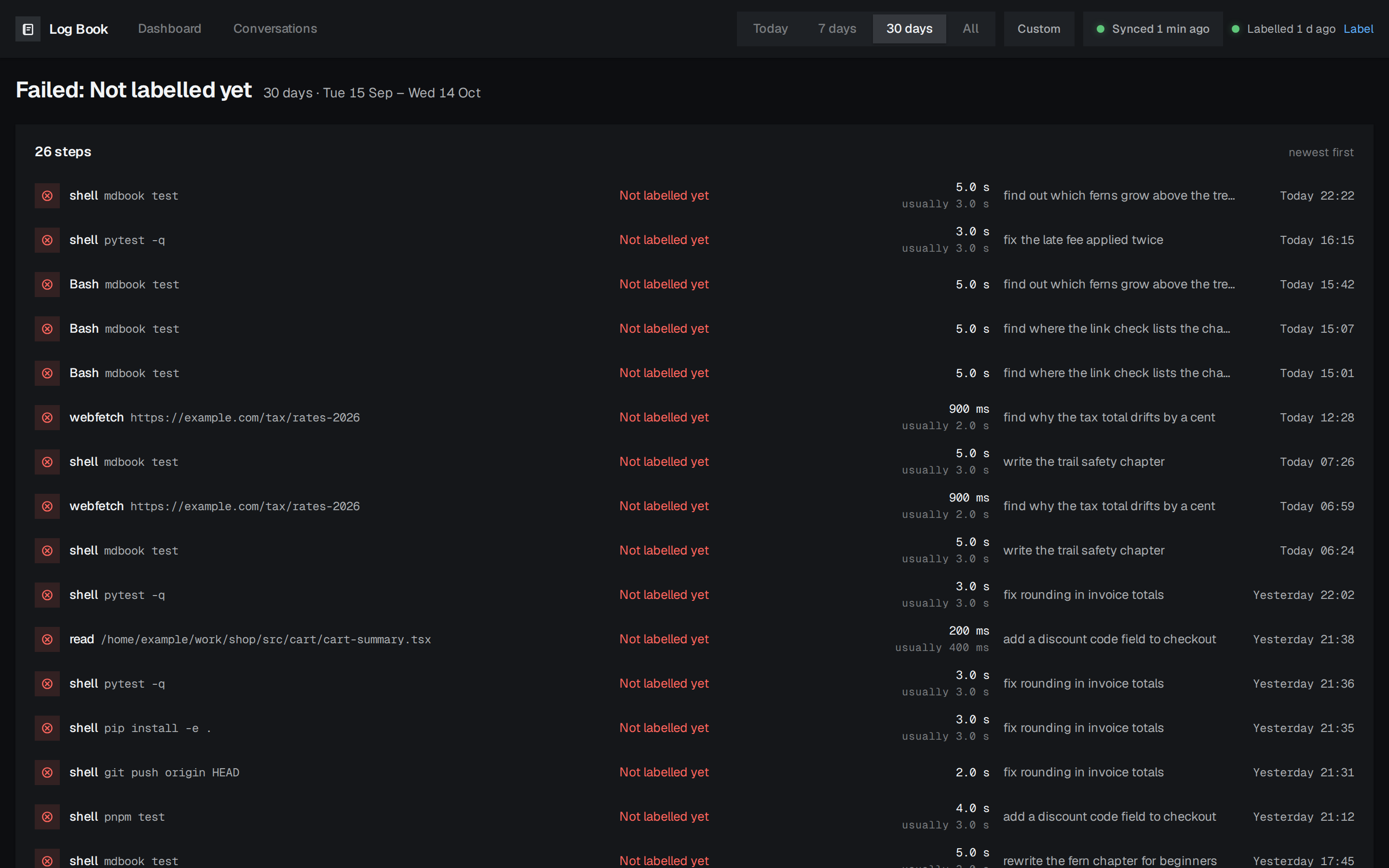Click the 'Not labelled yet' status on git push row
This screenshot has height=868, width=1389.
tap(664, 772)
